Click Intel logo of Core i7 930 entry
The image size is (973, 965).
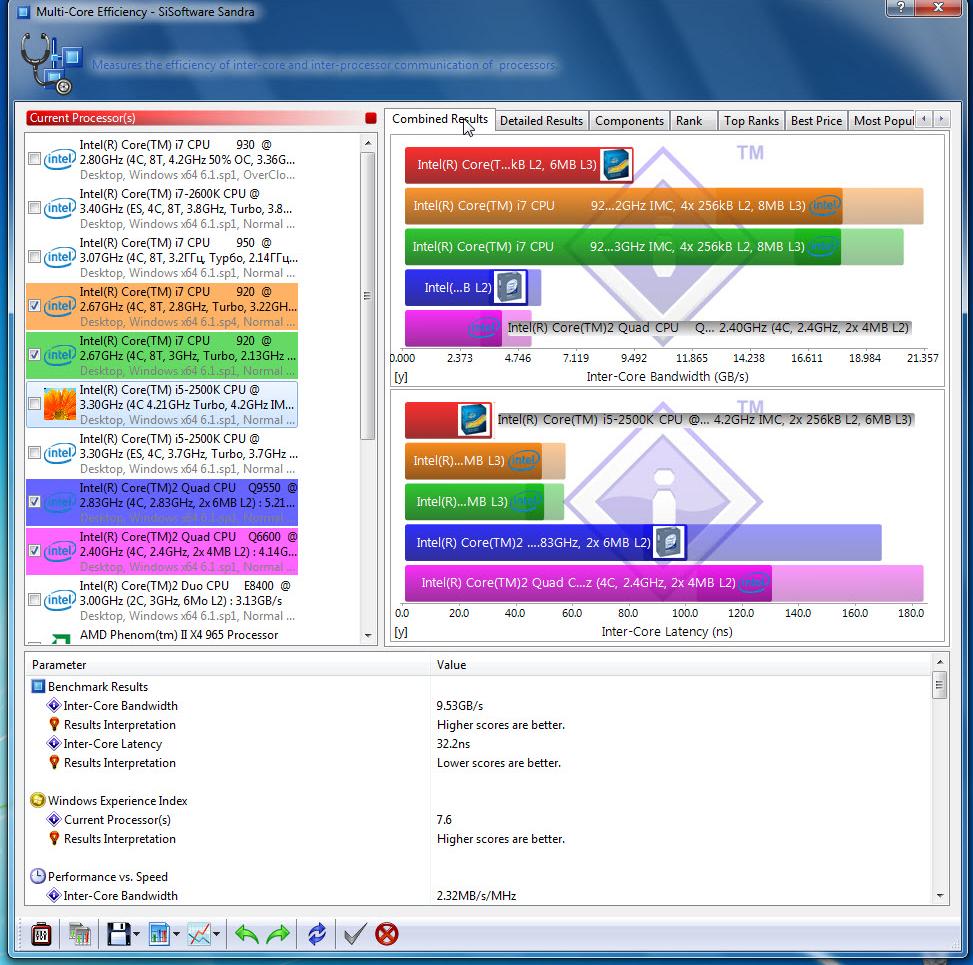click(60, 159)
